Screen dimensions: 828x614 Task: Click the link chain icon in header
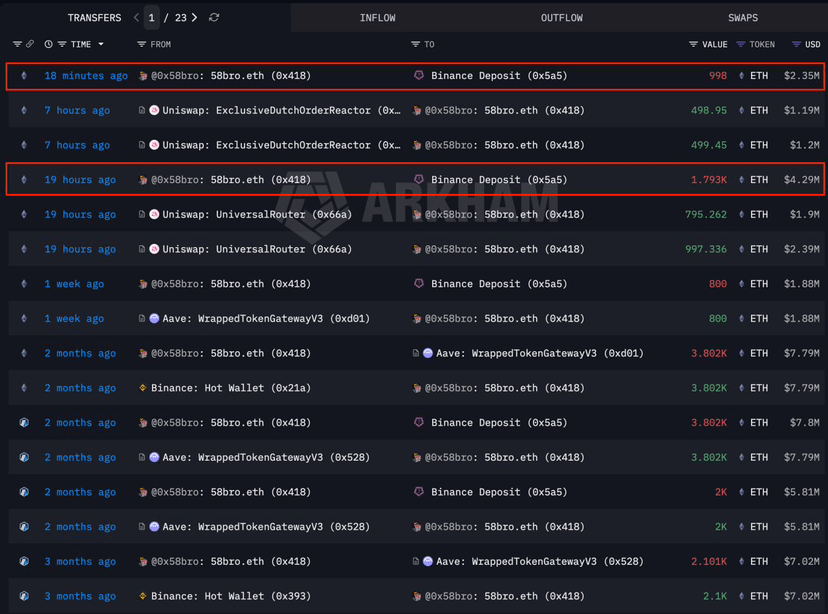[30, 44]
